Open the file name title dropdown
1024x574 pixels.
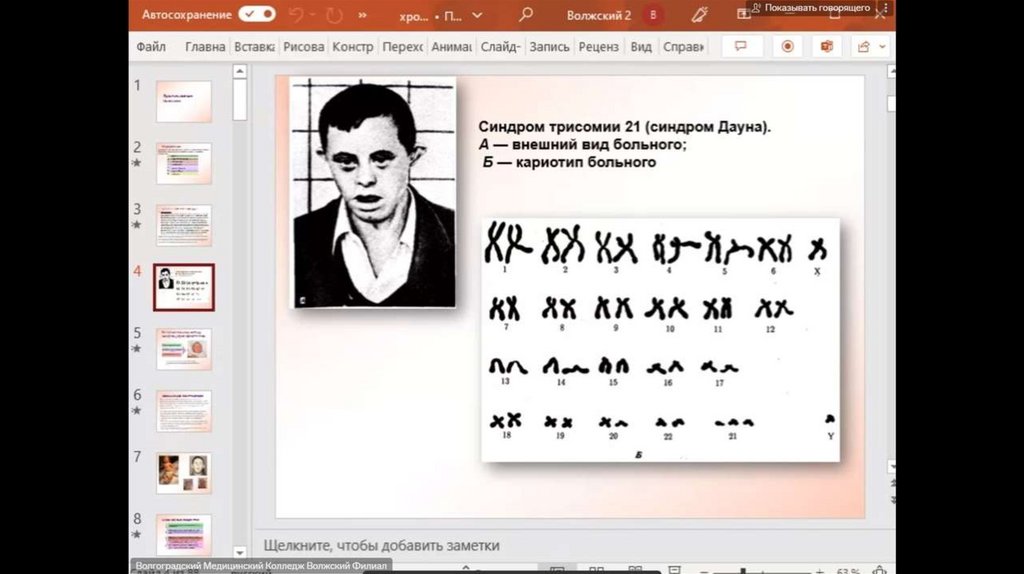tap(476, 15)
